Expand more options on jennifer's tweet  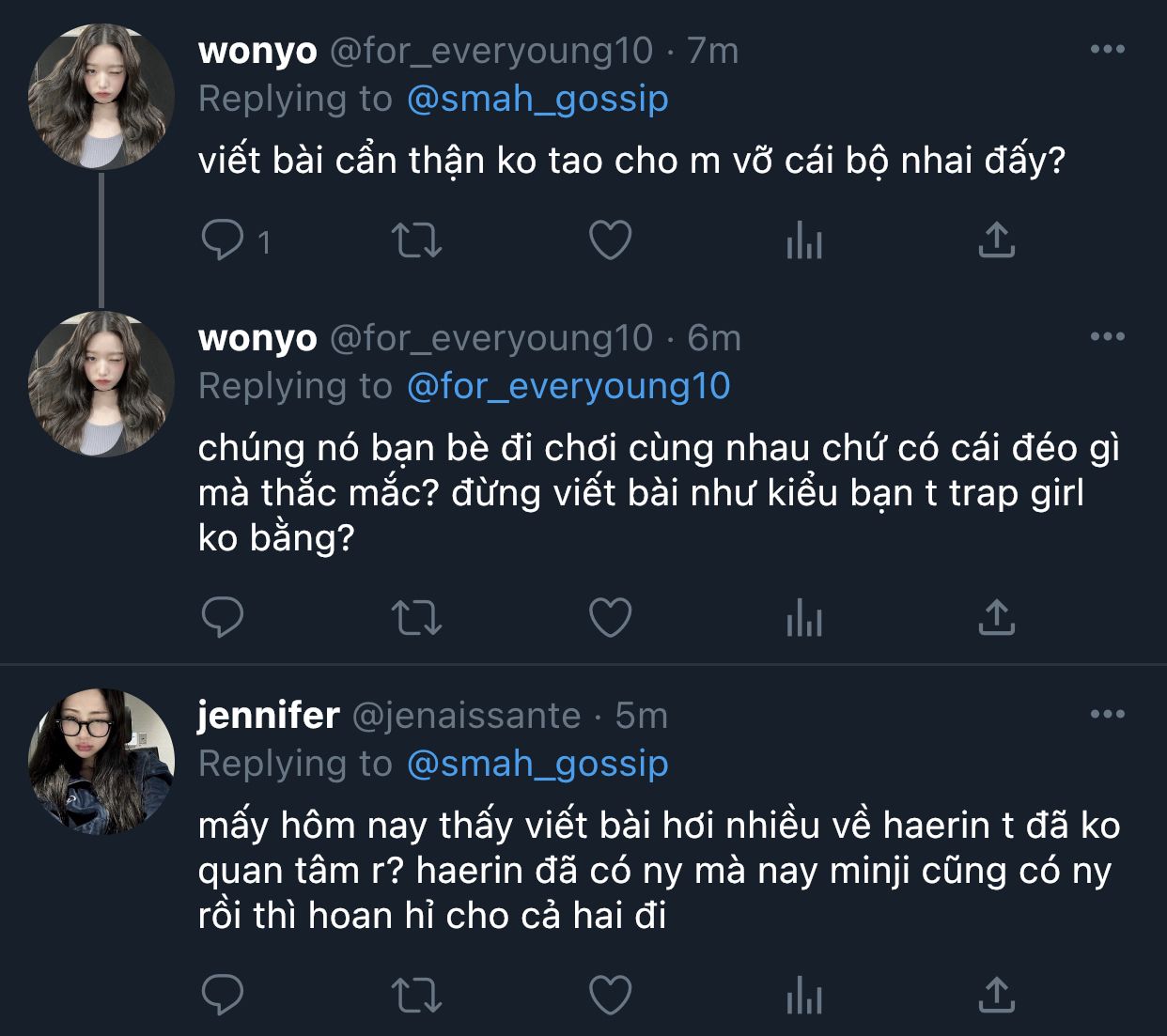tap(1107, 715)
